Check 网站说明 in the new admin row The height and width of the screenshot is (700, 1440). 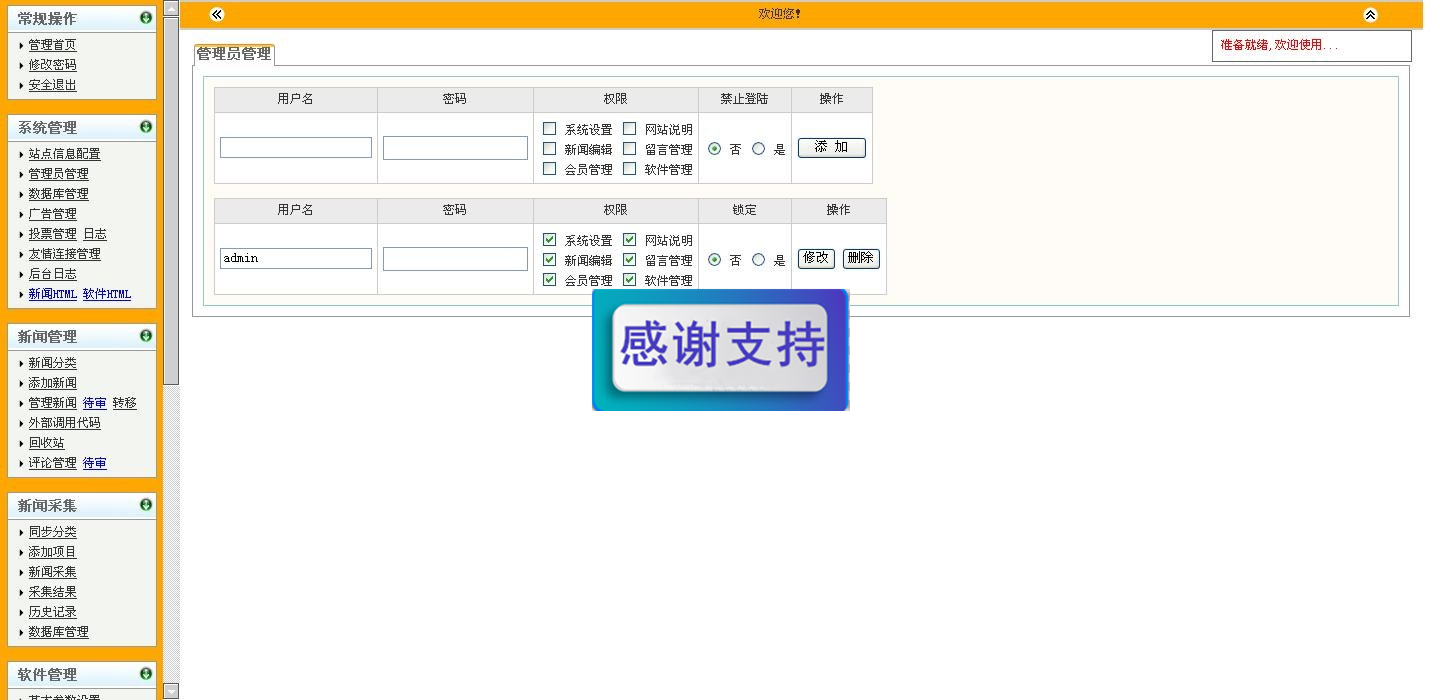coord(629,129)
